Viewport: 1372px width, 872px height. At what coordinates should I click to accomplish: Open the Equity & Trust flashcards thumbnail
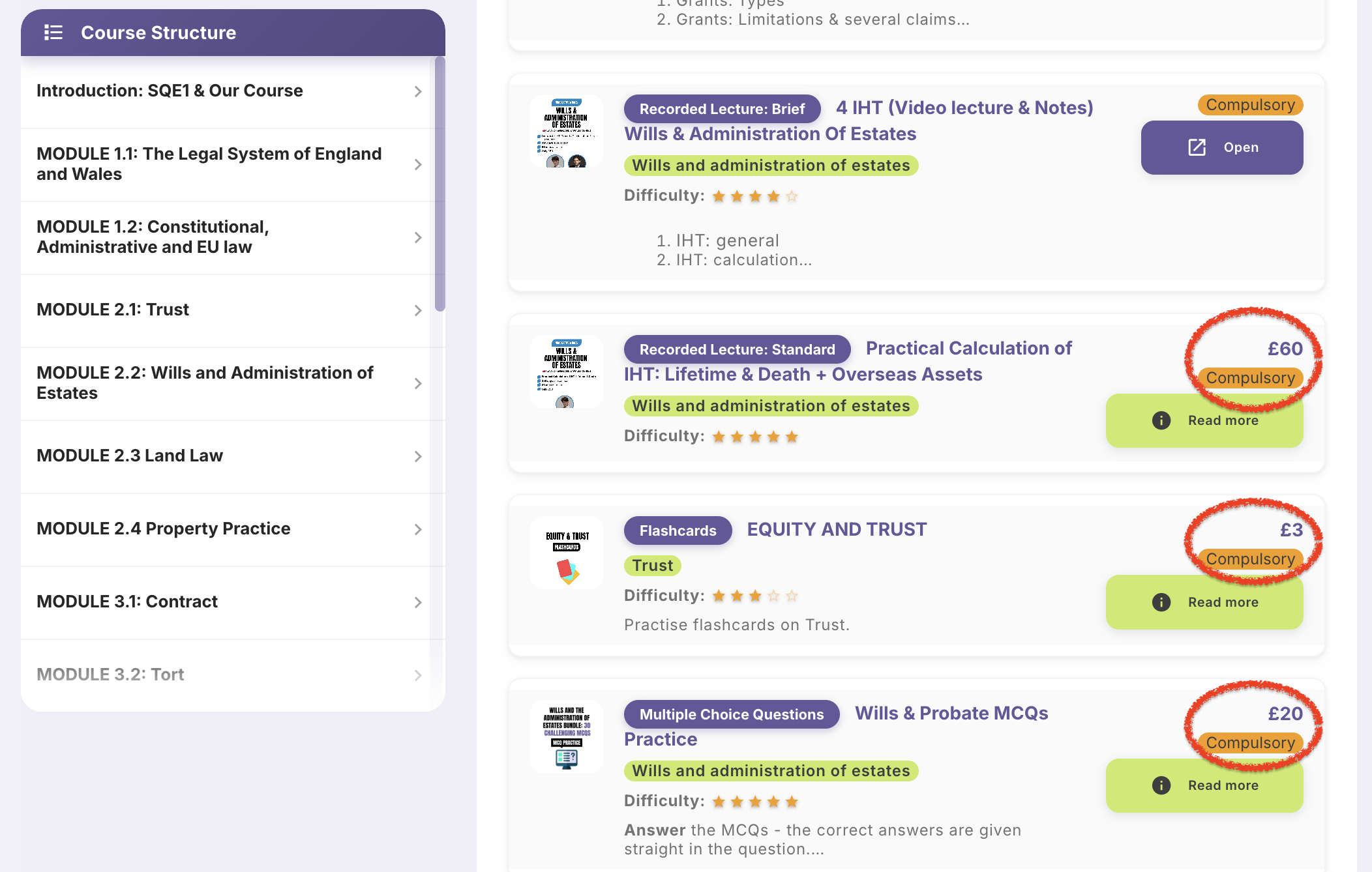(566, 553)
